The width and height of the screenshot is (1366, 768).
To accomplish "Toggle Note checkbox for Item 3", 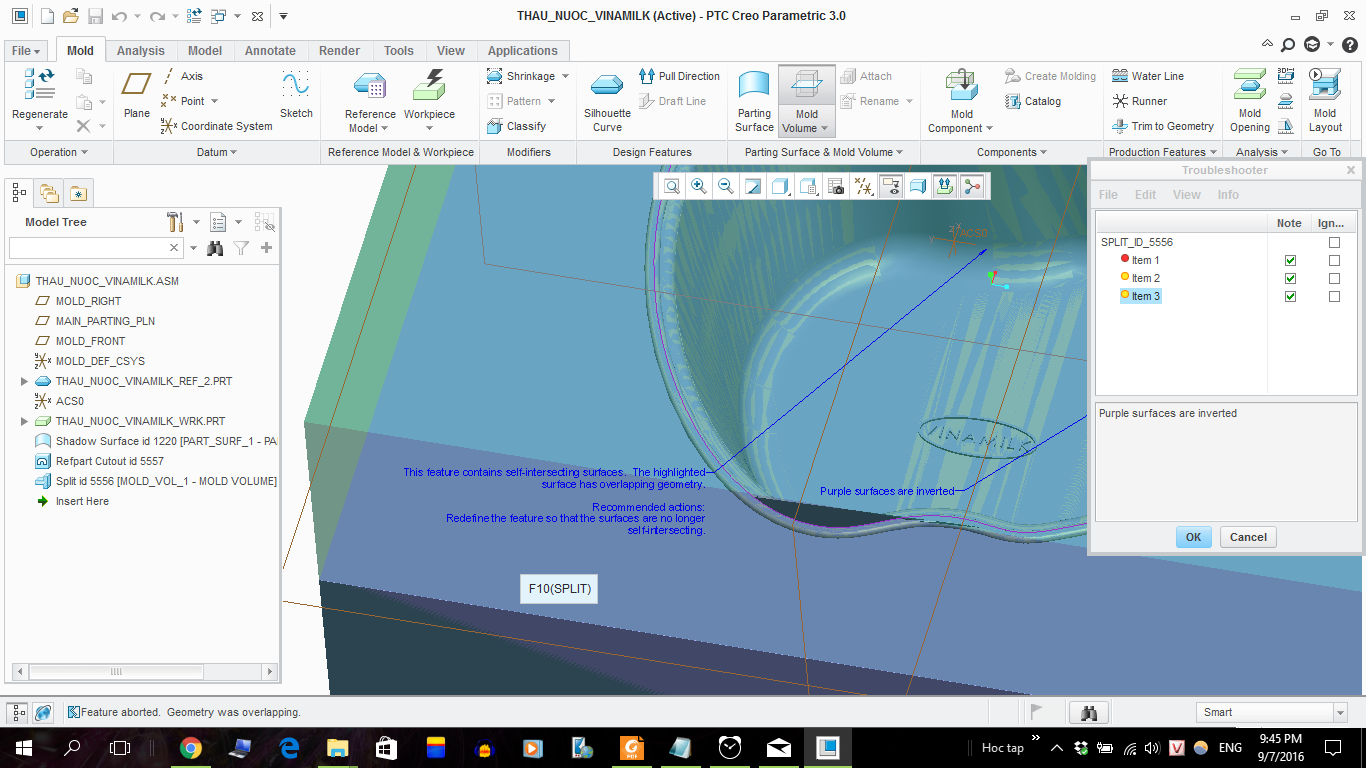I will point(1290,296).
